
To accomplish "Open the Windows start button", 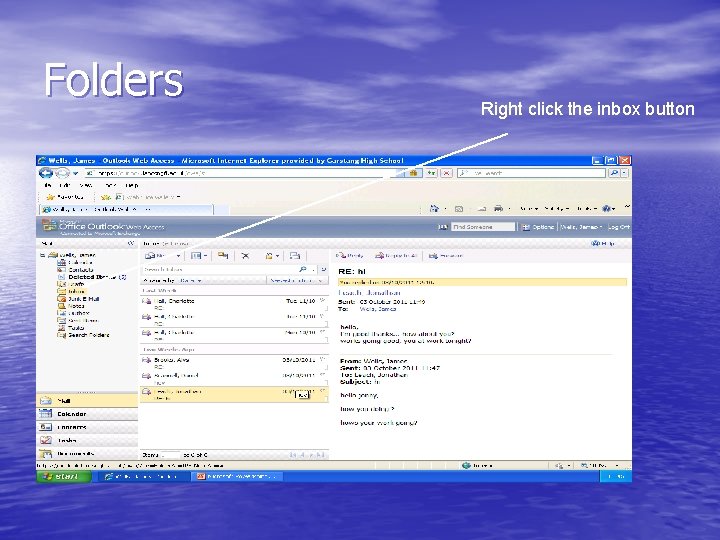I will [63, 476].
